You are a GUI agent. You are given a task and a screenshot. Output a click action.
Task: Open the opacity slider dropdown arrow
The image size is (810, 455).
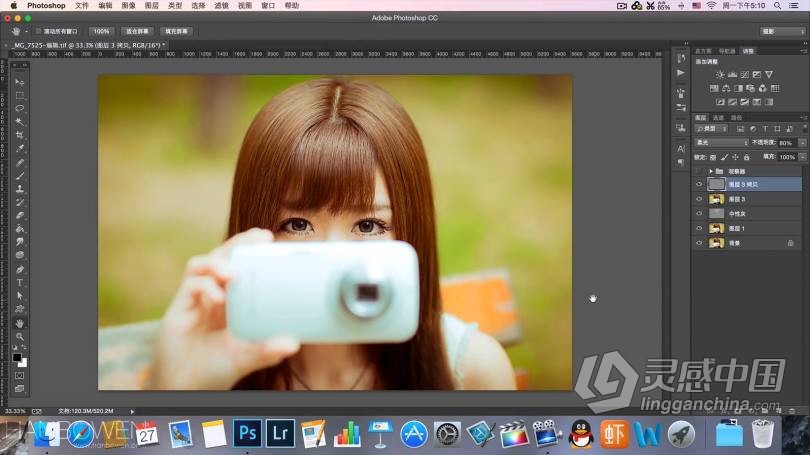(802, 143)
